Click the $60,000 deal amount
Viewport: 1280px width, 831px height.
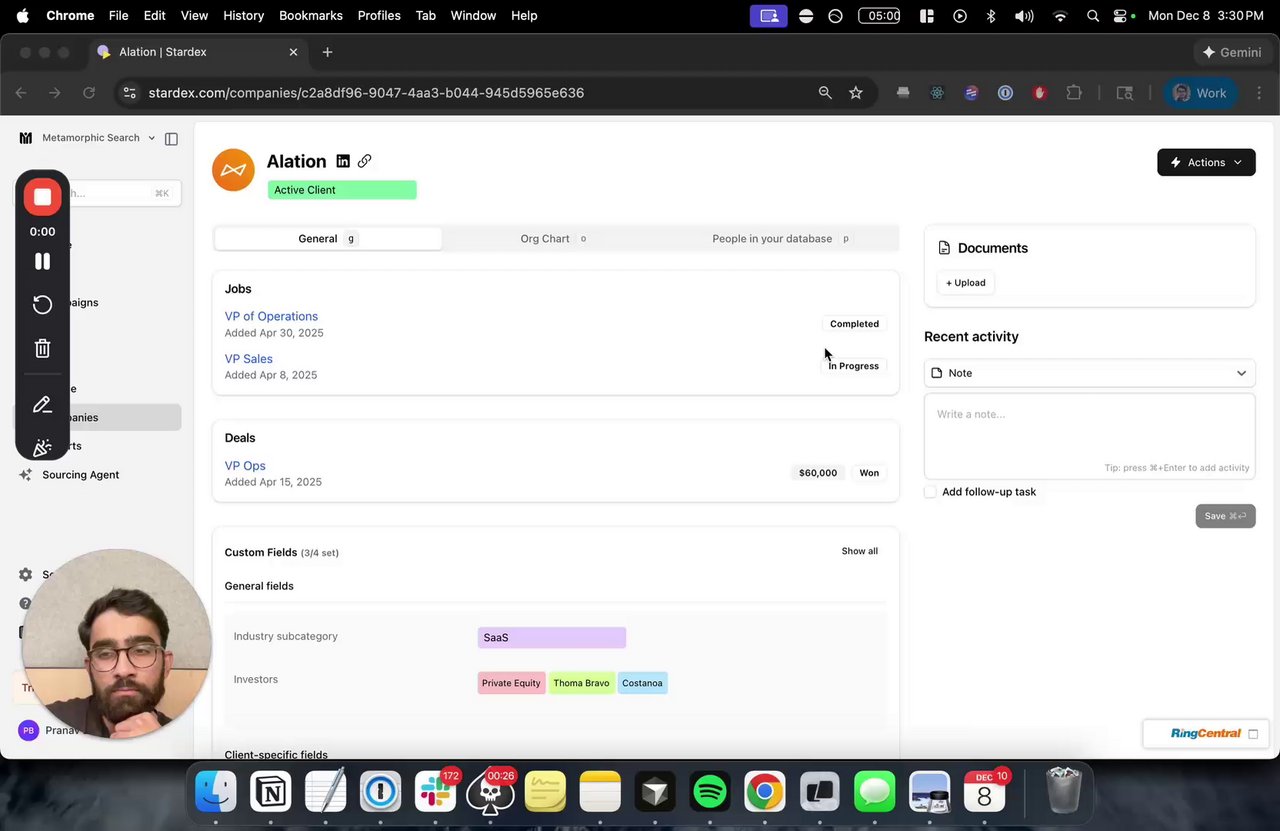click(818, 473)
